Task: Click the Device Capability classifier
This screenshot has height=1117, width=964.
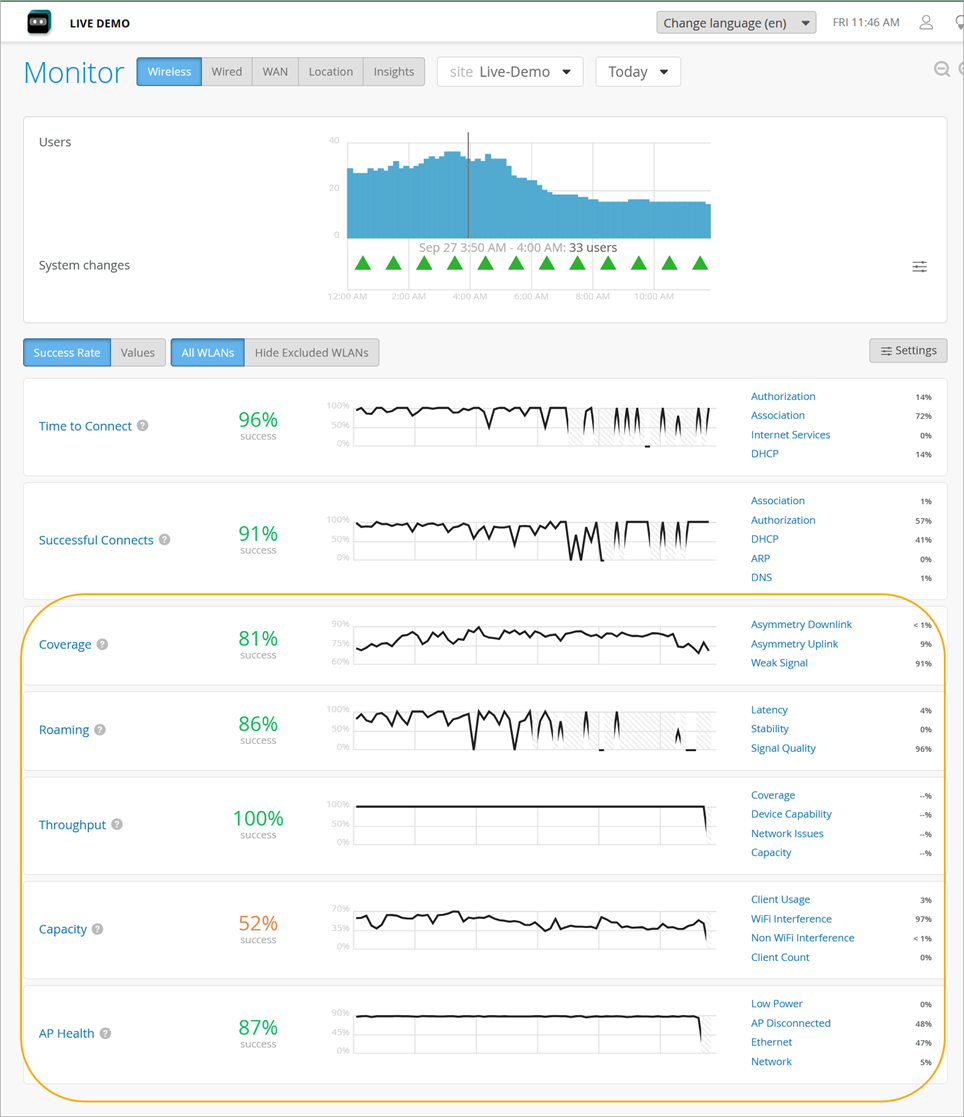Action: 791,814
